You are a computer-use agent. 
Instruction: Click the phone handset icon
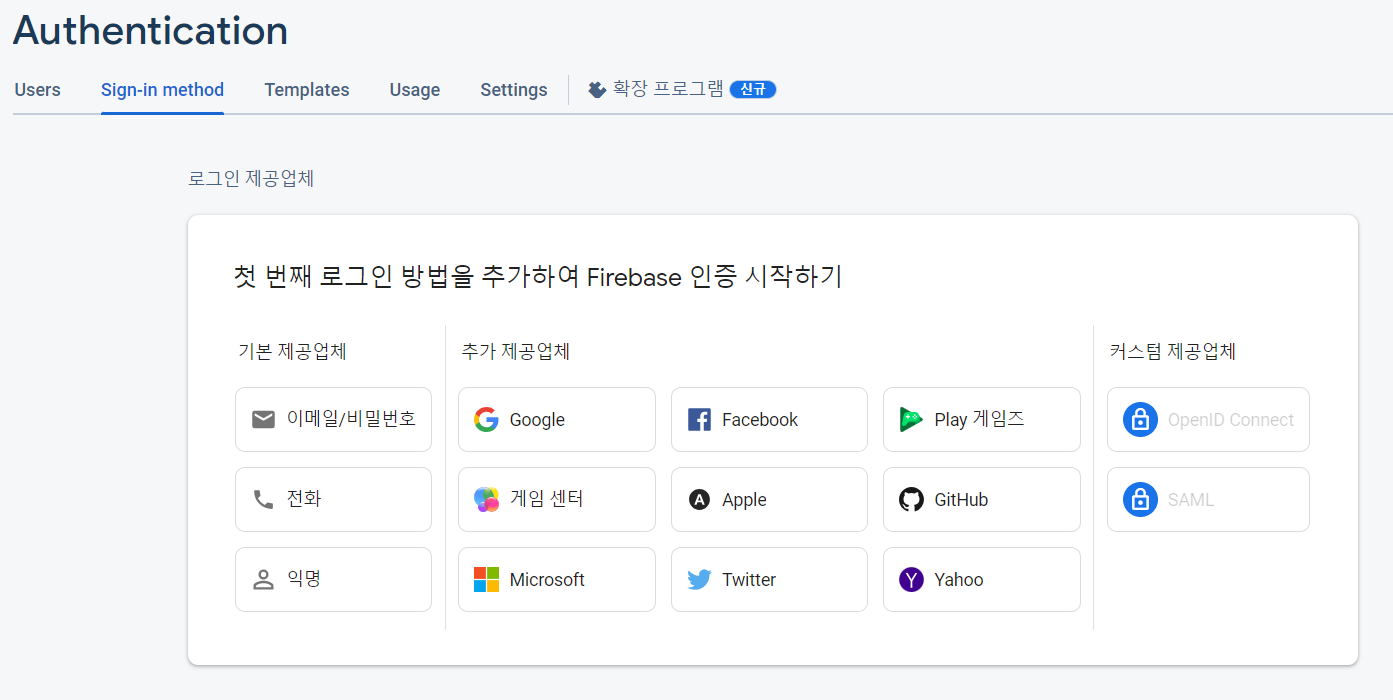point(263,499)
